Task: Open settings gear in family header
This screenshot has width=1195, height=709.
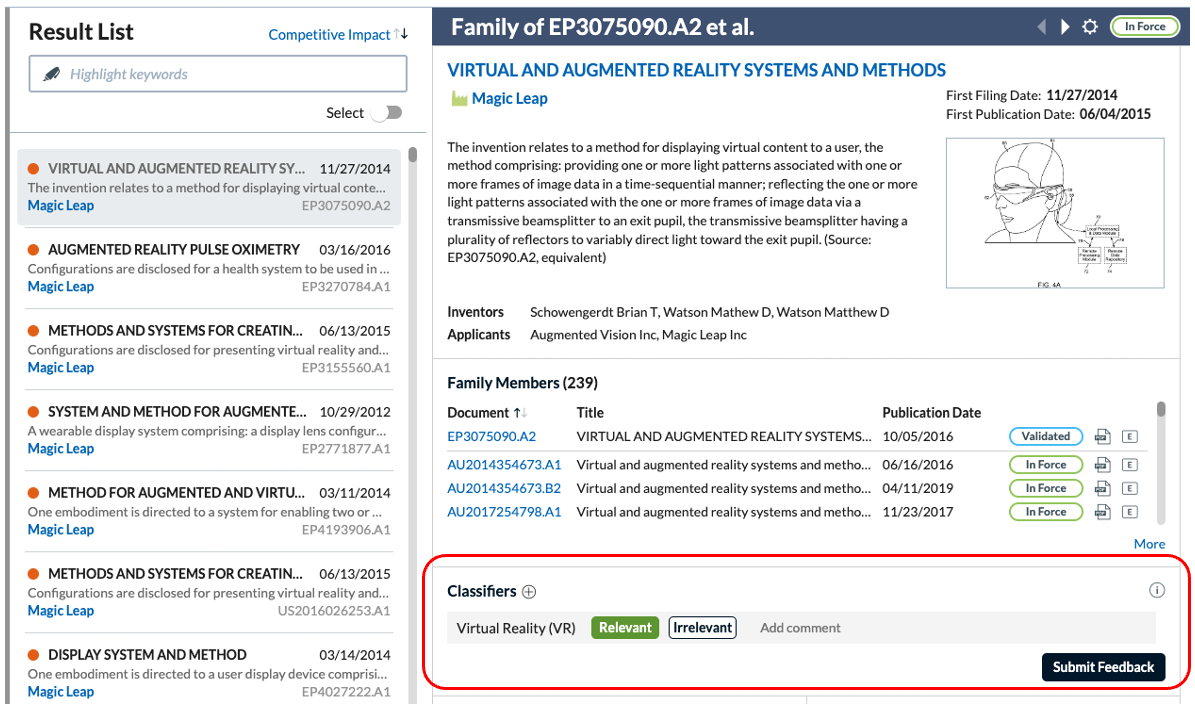Action: pos(1090,27)
